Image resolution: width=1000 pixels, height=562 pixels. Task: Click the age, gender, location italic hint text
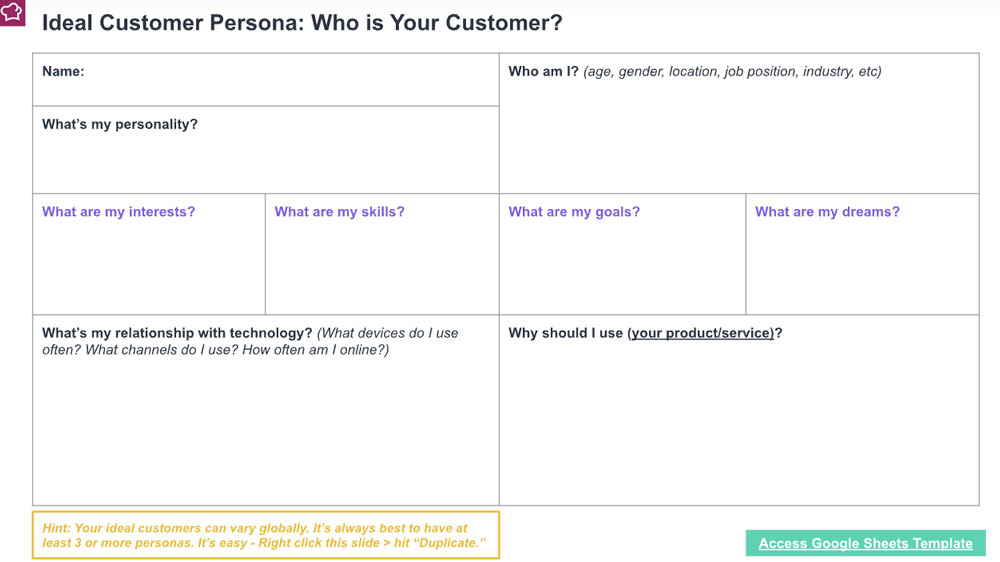coord(732,72)
